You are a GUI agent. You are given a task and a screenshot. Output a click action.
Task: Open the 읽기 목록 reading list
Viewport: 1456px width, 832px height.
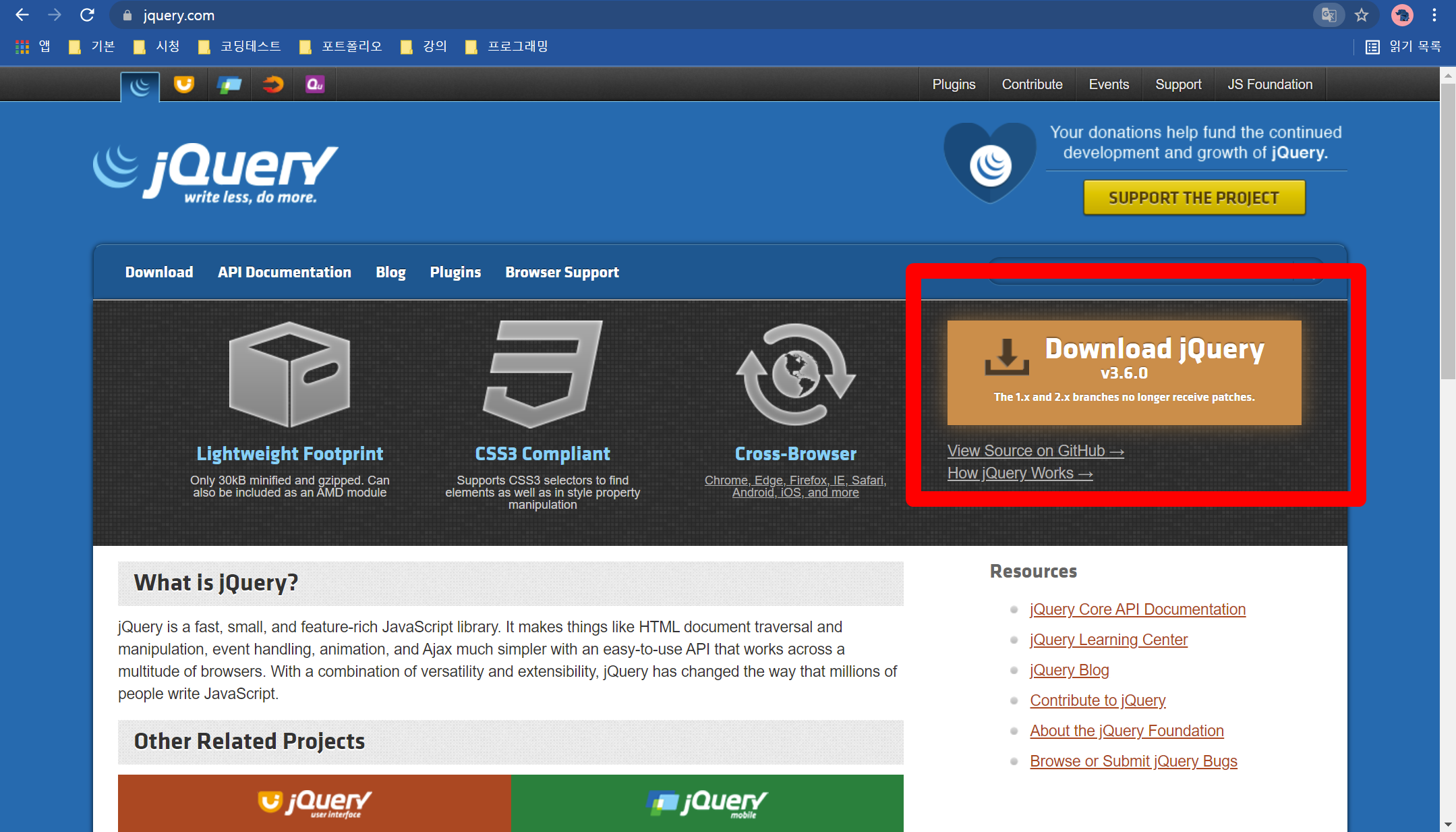click(1403, 46)
